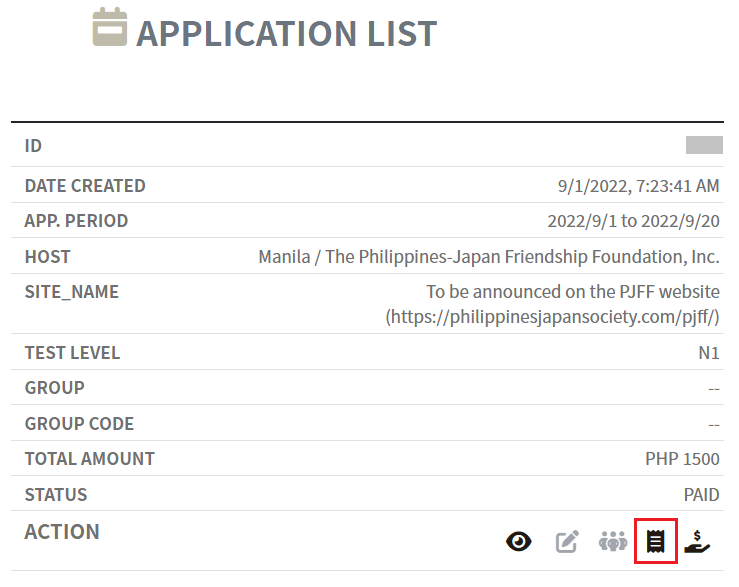This screenshot has width=739, height=587.
Task: Click the grayed-out ID value box
Action: [x=704, y=146]
